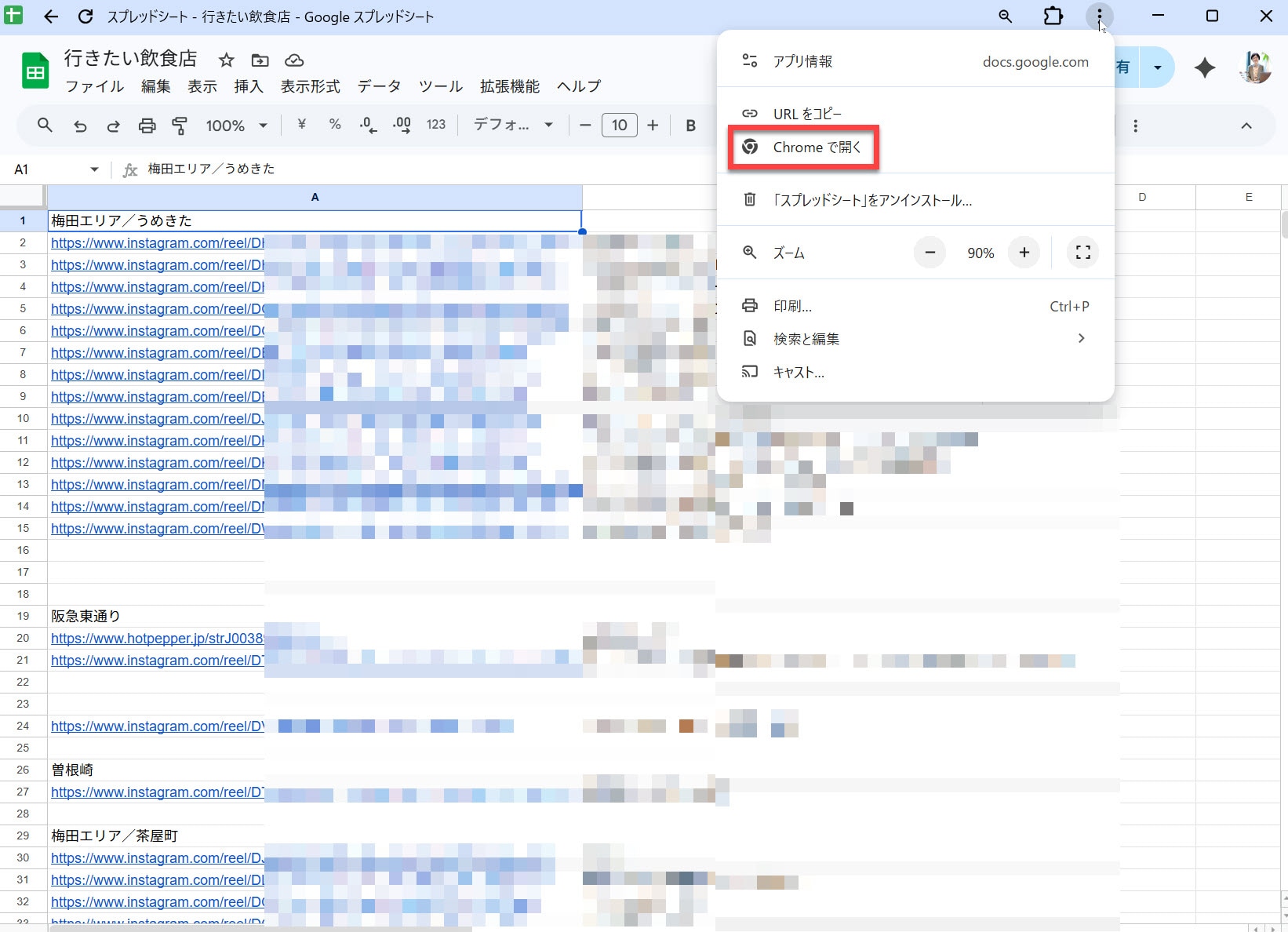Click the font size input field
Viewport: 1288px width, 932px height.
(619, 126)
